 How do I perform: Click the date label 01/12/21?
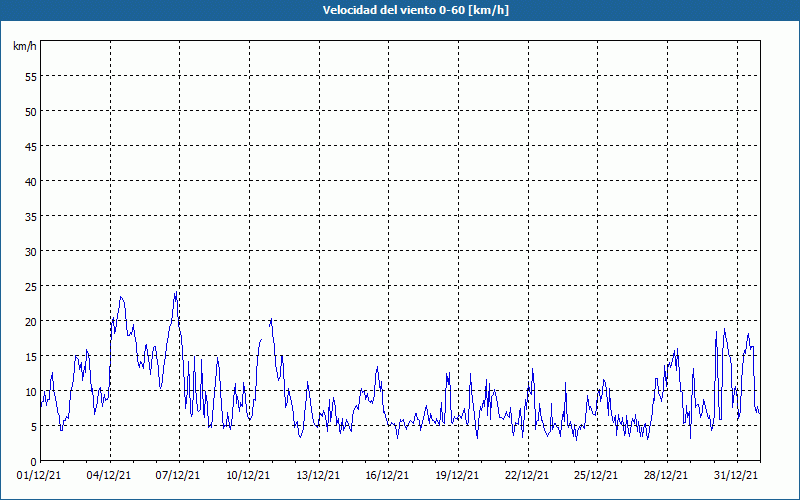(x=39, y=476)
